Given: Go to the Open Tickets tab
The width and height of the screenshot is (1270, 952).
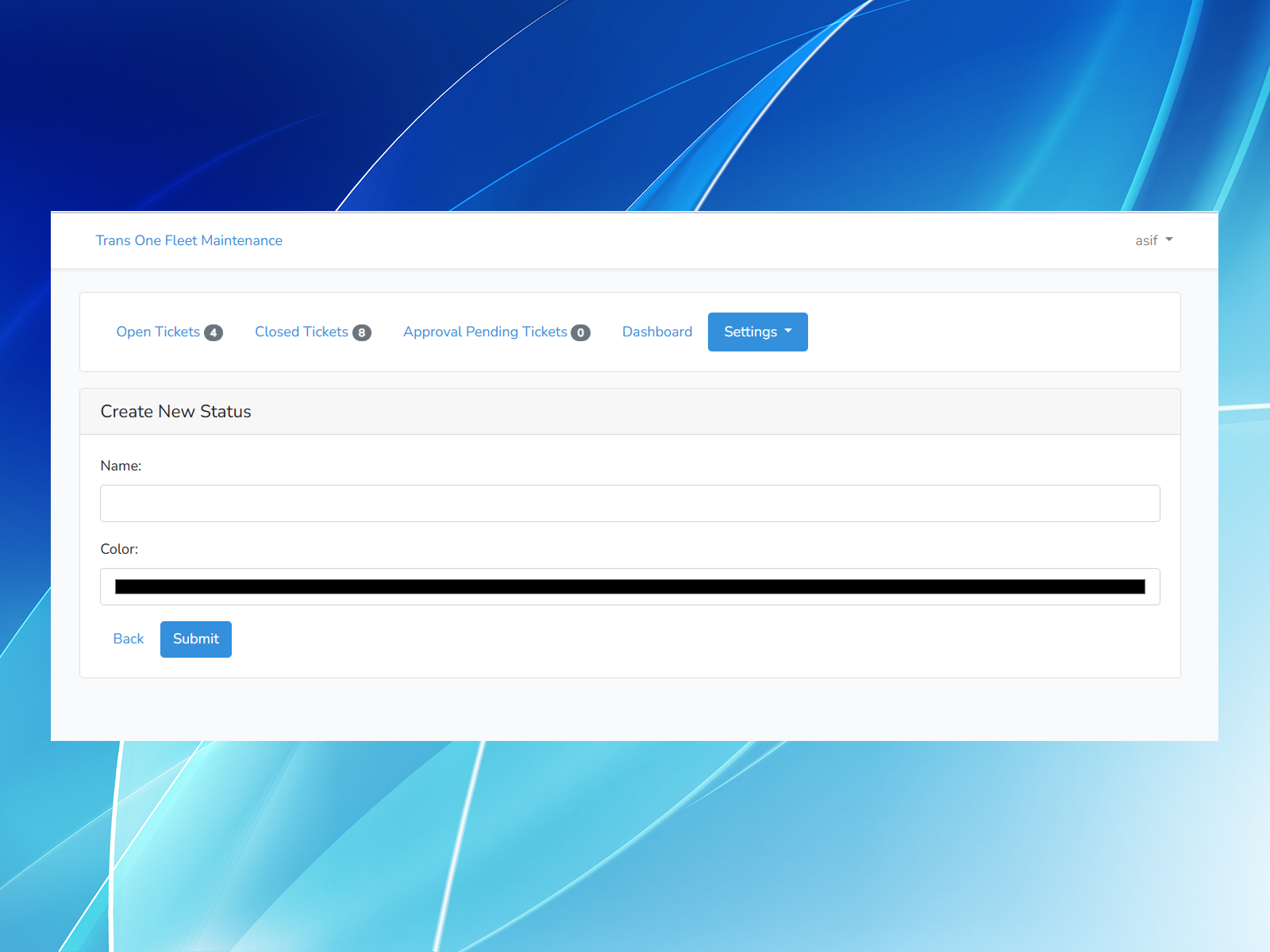Looking at the screenshot, I should (169, 332).
